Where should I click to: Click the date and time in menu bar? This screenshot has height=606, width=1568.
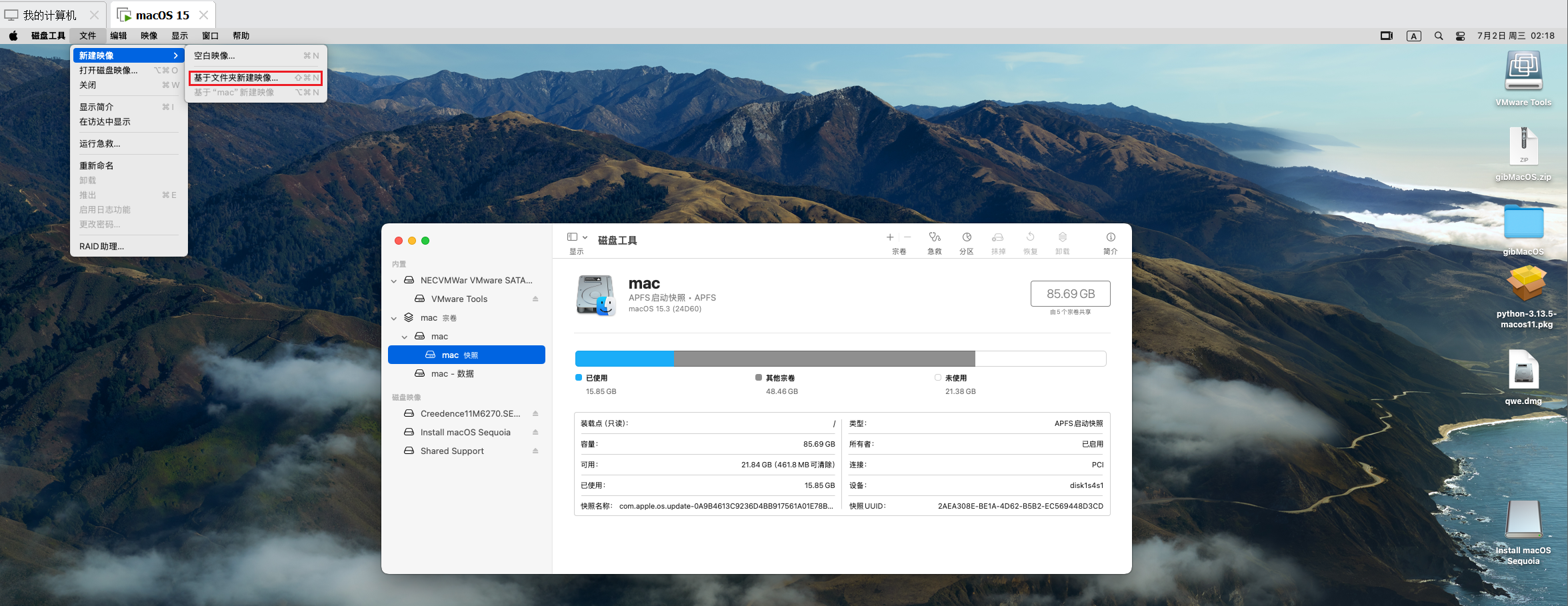click(x=1516, y=36)
